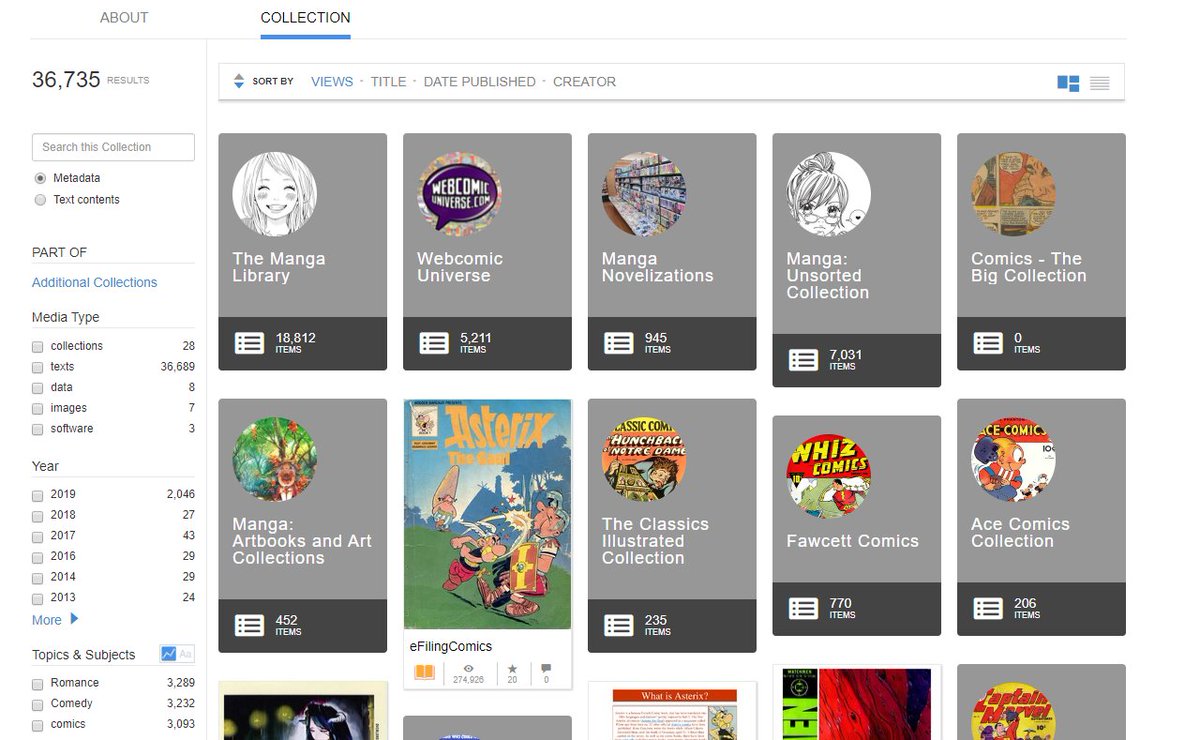The width and height of the screenshot is (1200, 740).
Task: Click Classics Illustrated Collection circle image
Action: click(644, 460)
